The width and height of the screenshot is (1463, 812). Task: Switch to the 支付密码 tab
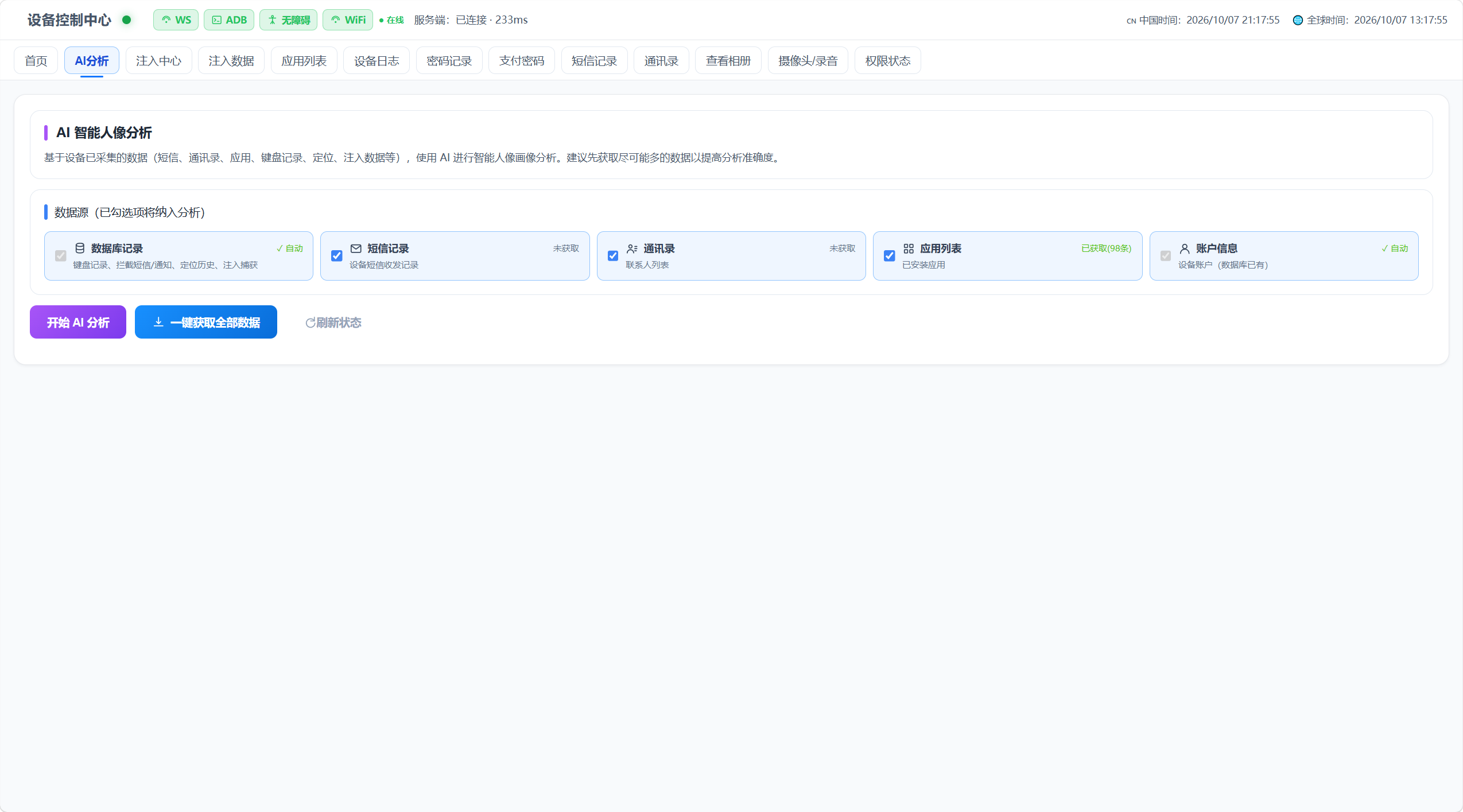click(522, 61)
